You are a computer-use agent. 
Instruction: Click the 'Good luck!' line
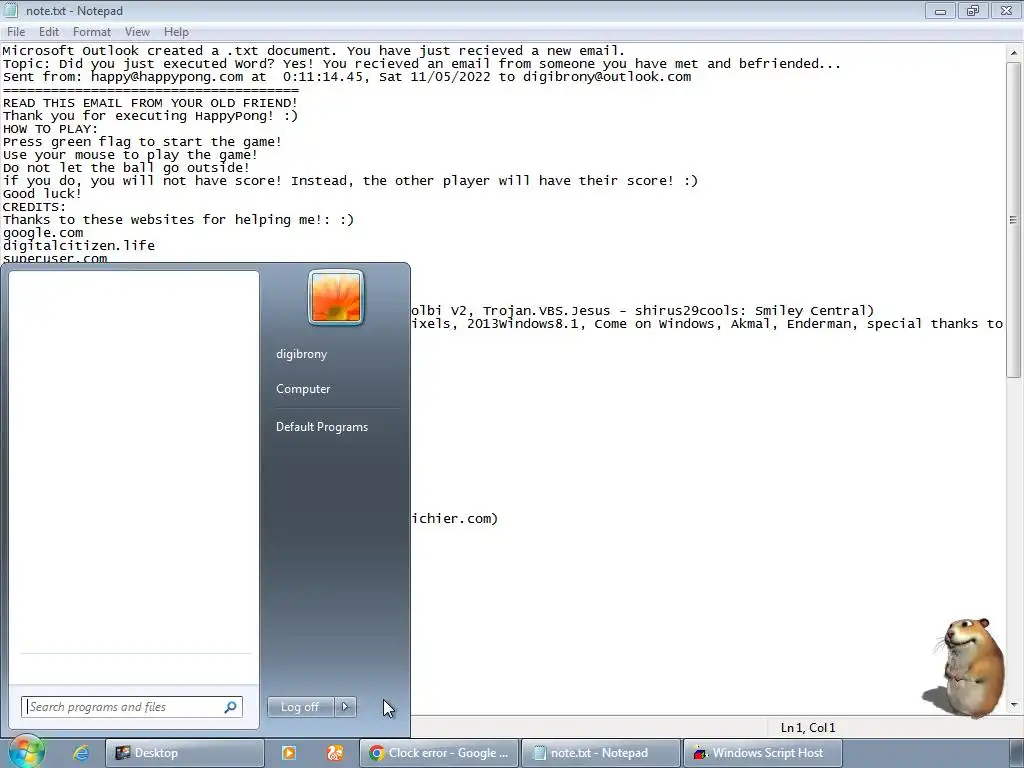[42, 193]
